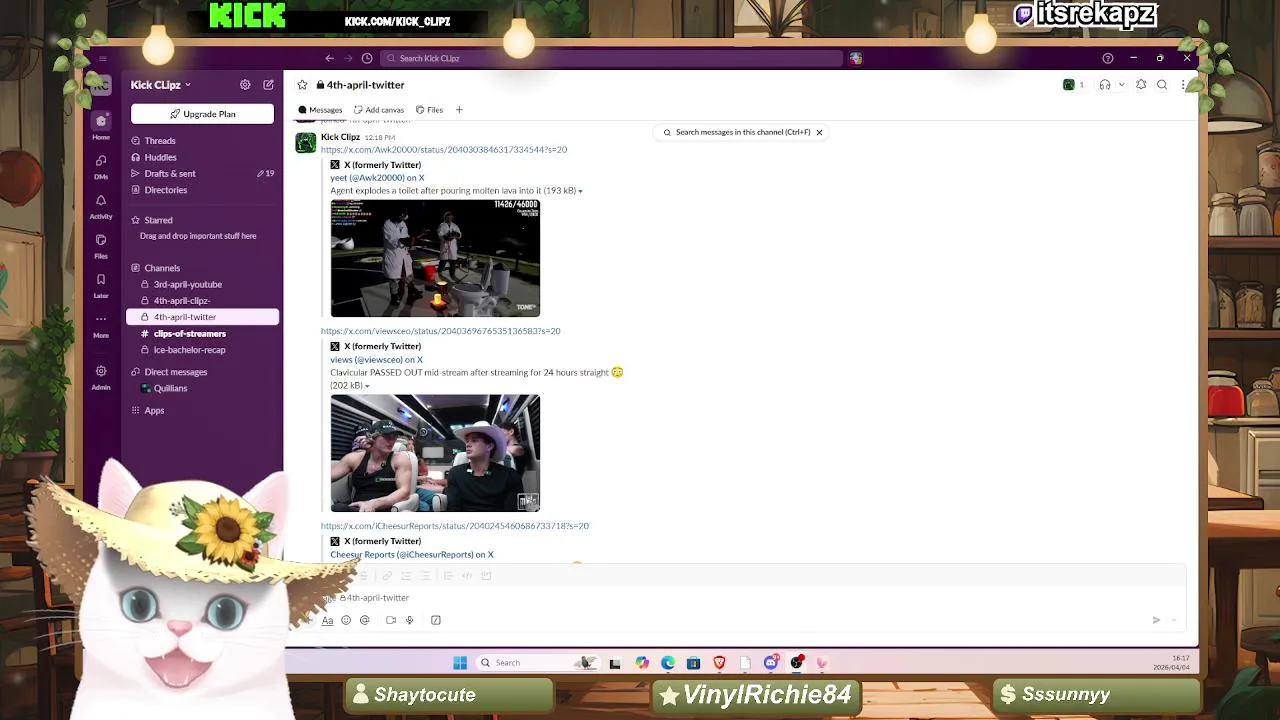Start a huddle with the headphones icon
1280x720 pixels.
coord(1105,85)
